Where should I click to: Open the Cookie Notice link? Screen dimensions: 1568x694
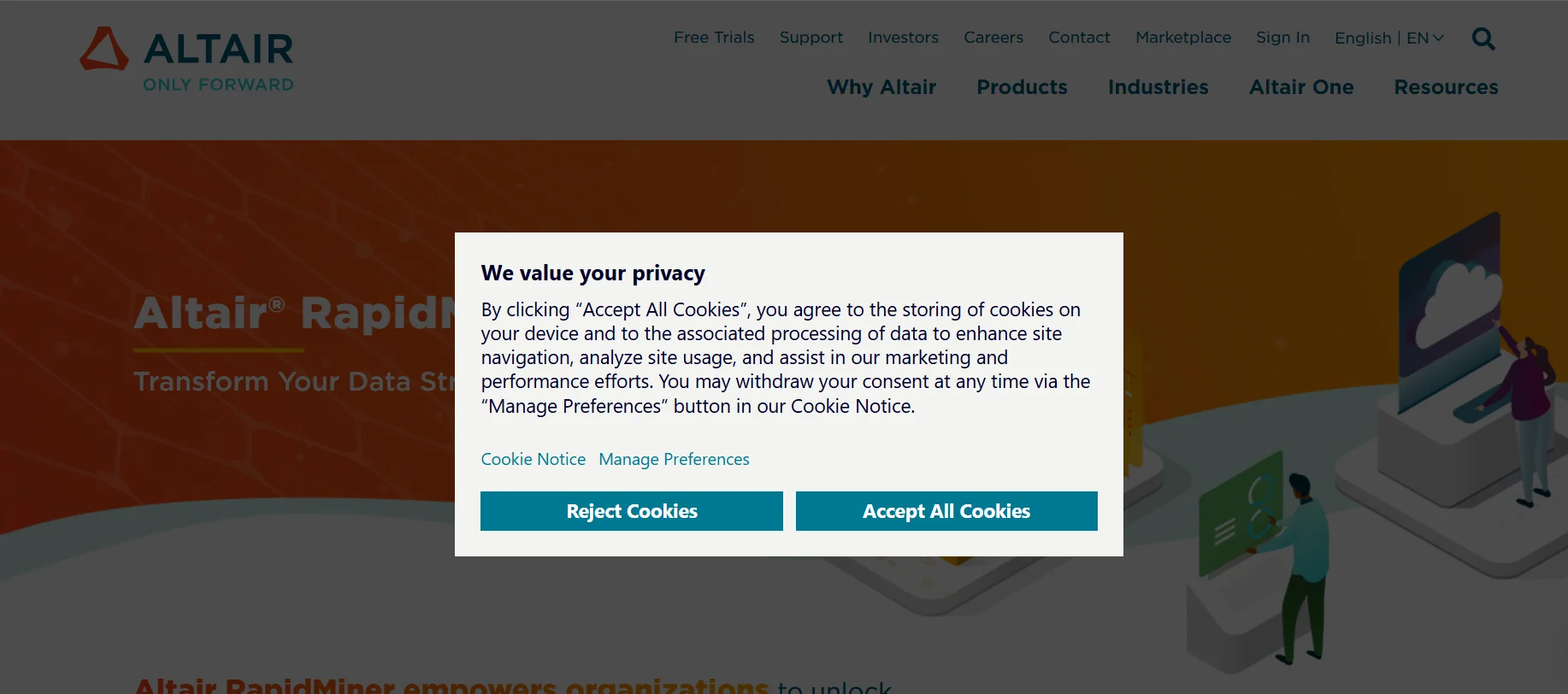pyautogui.click(x=533, y=460)
